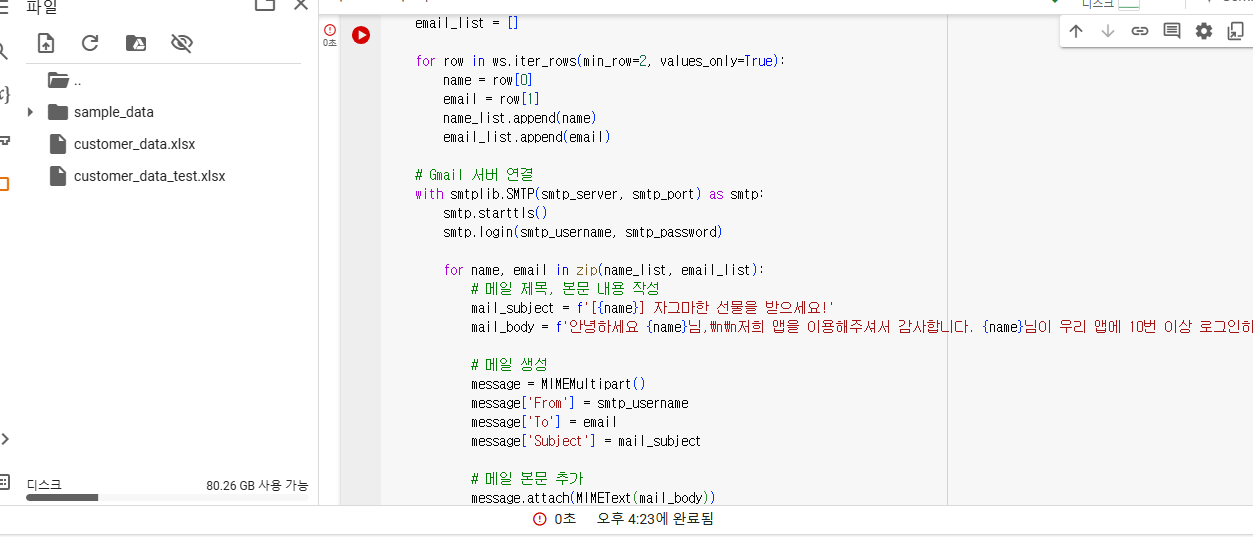Open the variables {x} panel icon
This screenshot has width=1253, height=537.
coord(4,95)
